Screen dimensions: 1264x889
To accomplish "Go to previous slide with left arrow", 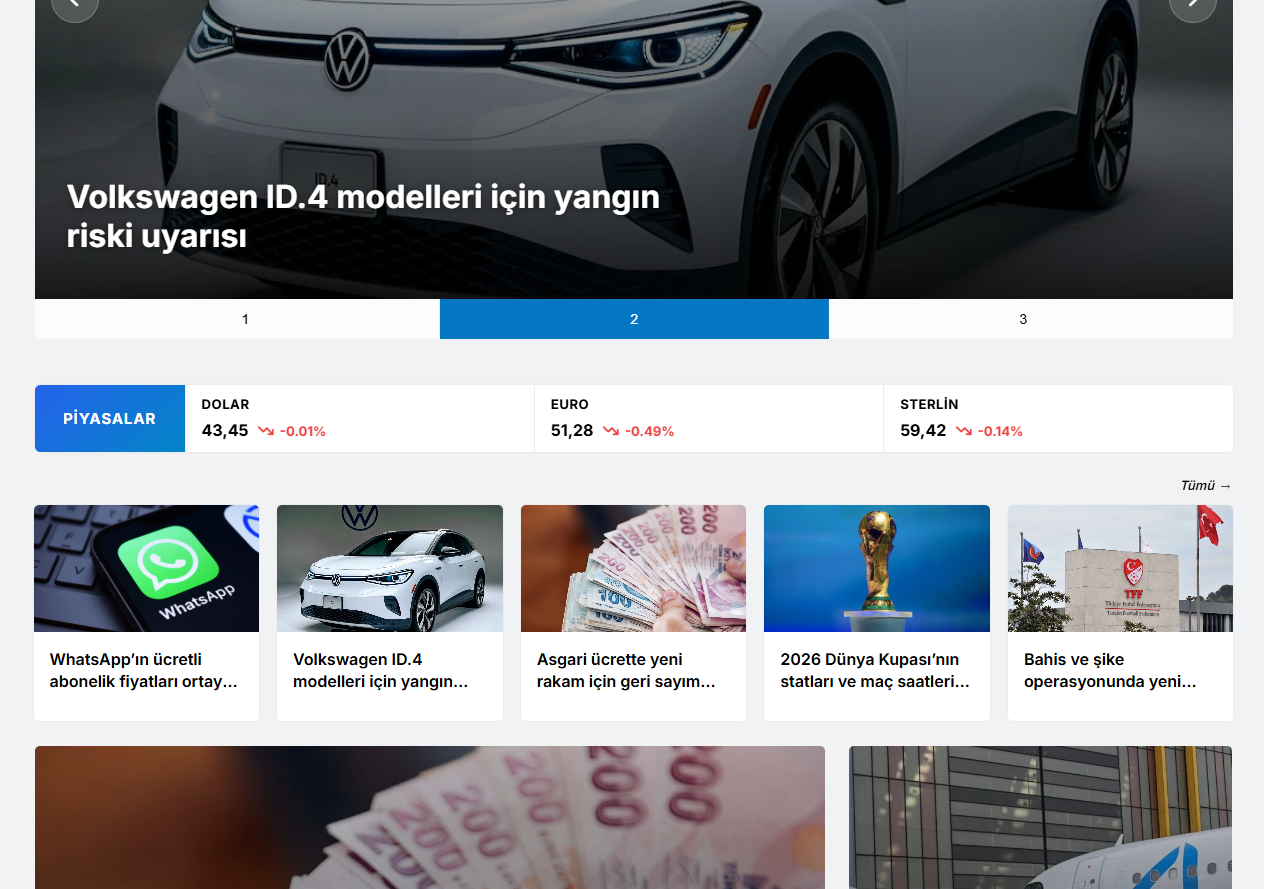I will click(75, 5).
